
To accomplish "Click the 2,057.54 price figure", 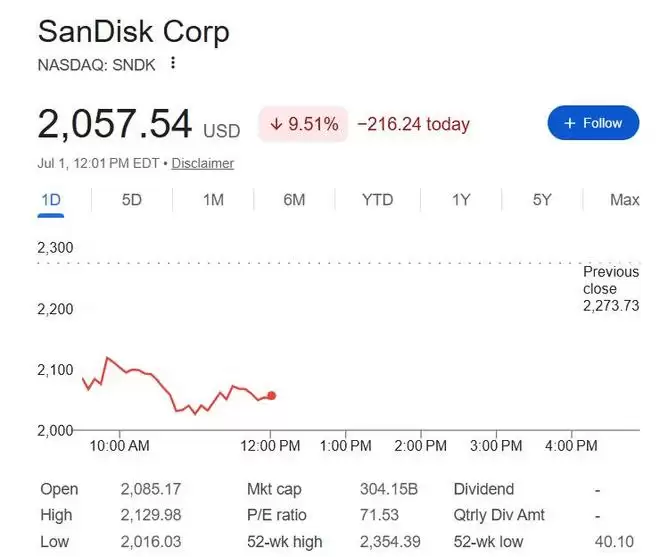I will tap(115, 124).
